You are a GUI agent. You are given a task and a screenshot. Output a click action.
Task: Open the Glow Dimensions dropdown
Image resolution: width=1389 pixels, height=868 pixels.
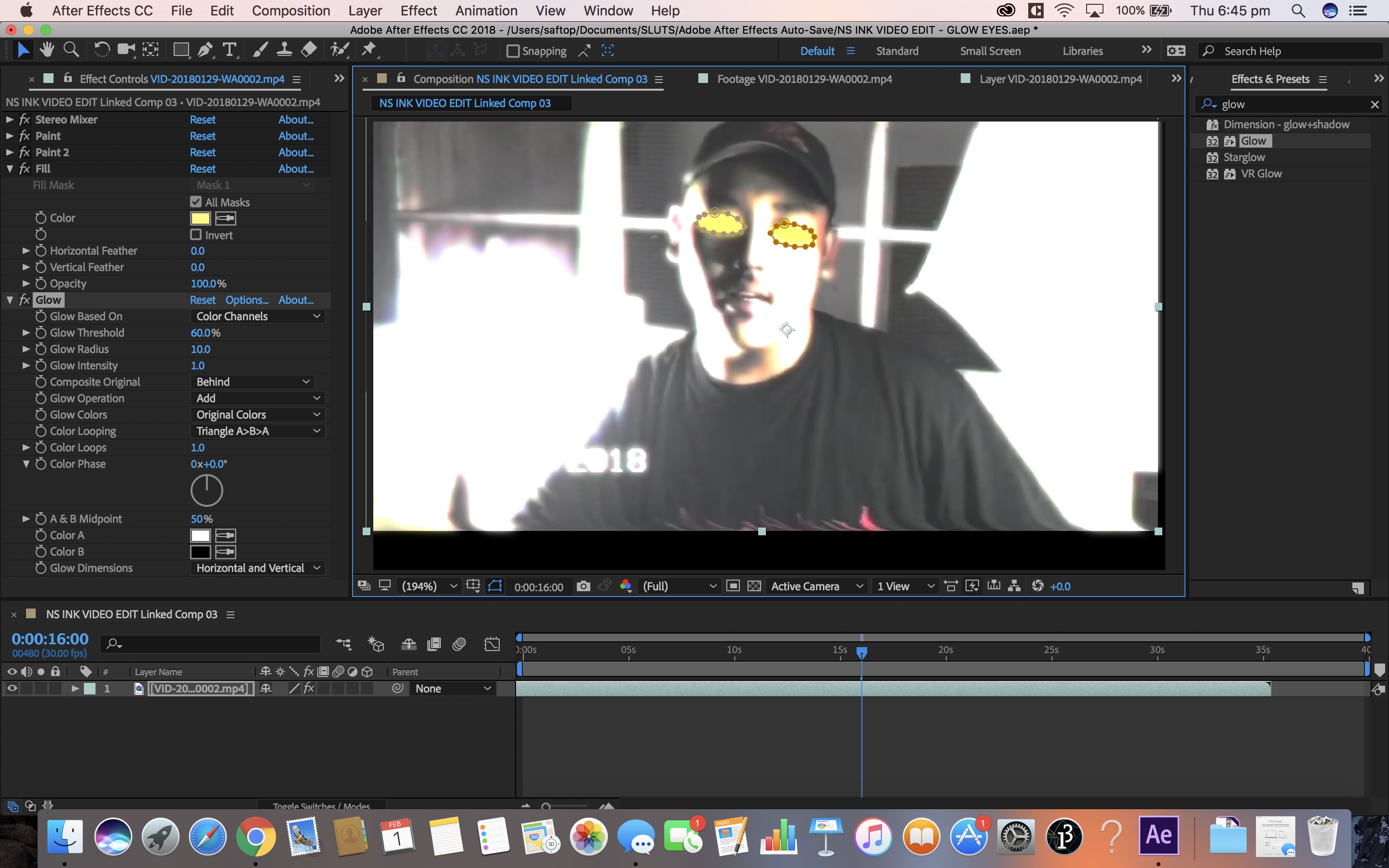coord(258,568)
